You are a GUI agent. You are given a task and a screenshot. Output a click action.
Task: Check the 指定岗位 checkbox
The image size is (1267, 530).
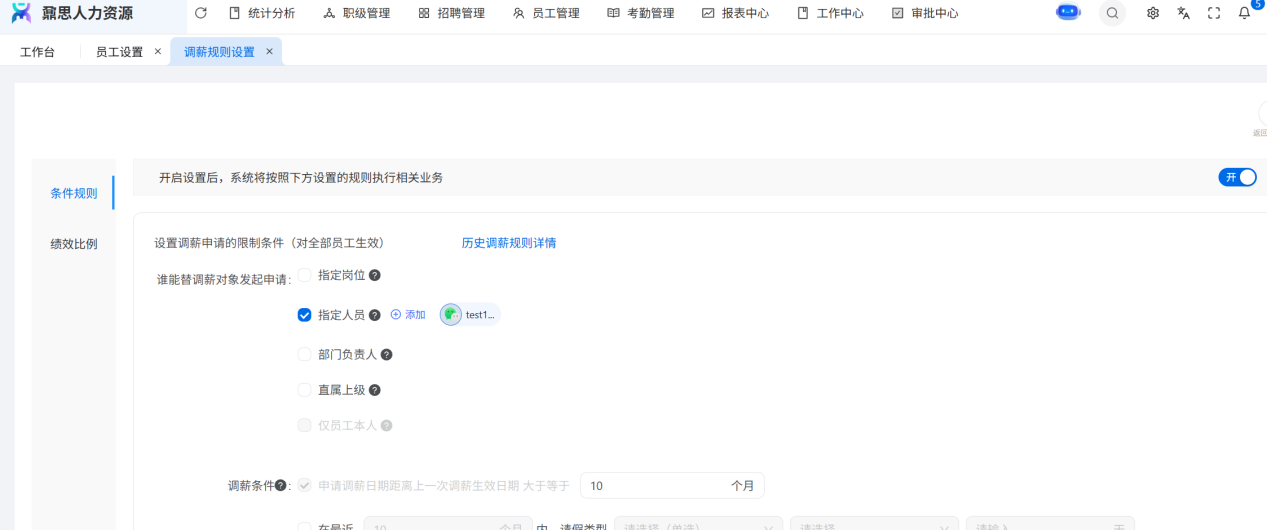tap(305, 275)
